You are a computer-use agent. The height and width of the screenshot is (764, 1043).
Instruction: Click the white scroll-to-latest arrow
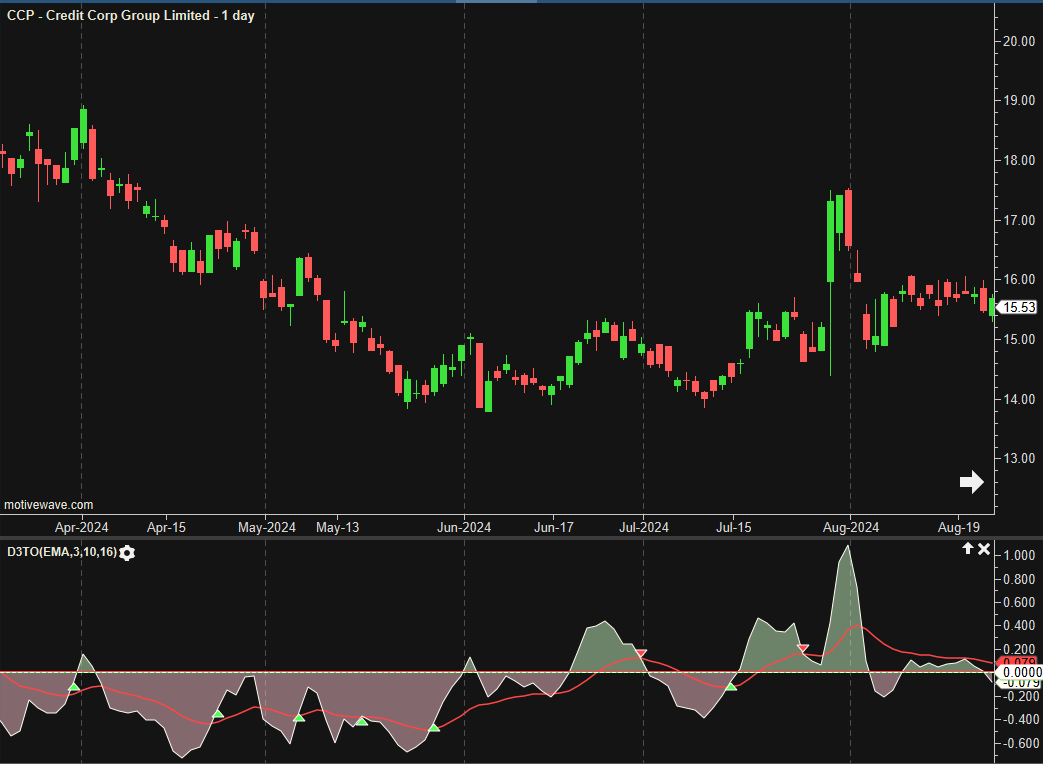click(971, 483)
